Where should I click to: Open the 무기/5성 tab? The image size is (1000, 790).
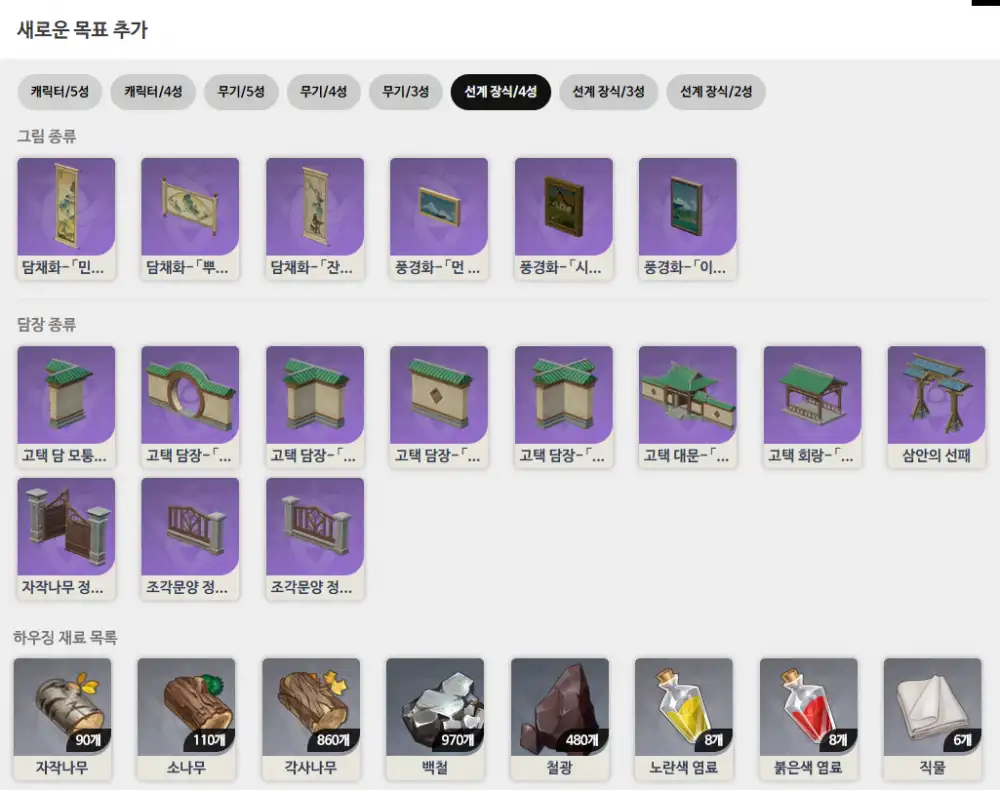click(x=241, y=92)
